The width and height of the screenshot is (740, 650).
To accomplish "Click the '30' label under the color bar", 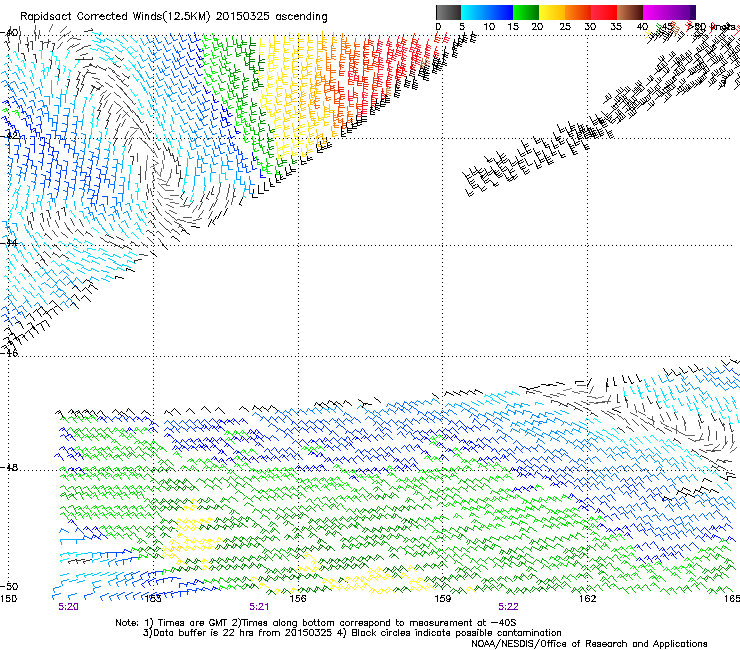I will (x=590, y=27).
